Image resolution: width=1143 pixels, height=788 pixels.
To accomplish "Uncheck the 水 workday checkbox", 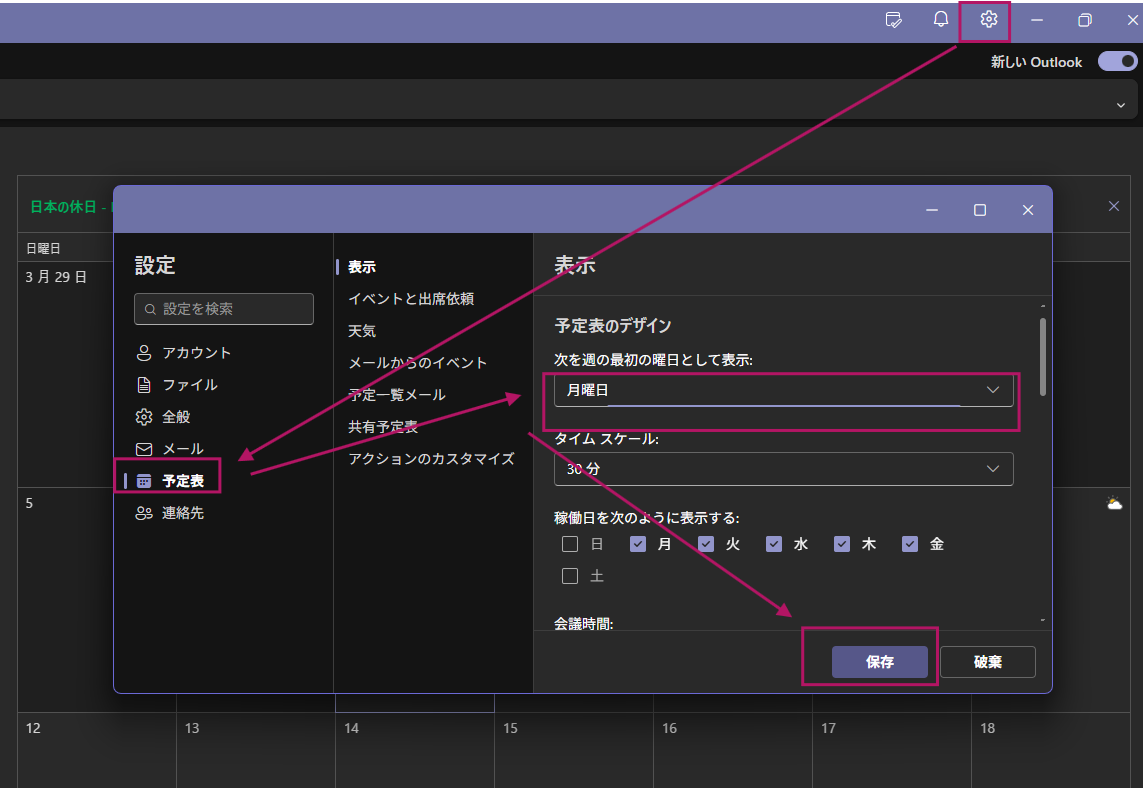I will (774, 544).
